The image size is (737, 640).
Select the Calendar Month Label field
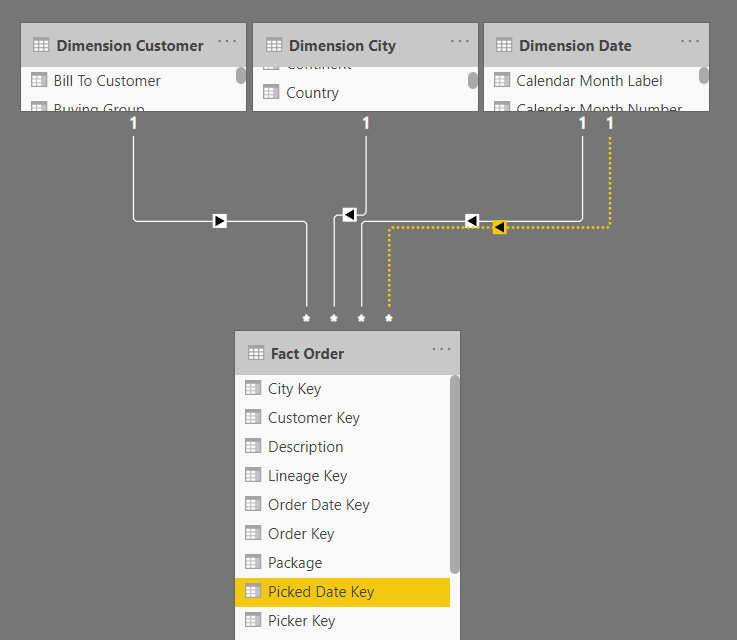click(x=590, y=80)
